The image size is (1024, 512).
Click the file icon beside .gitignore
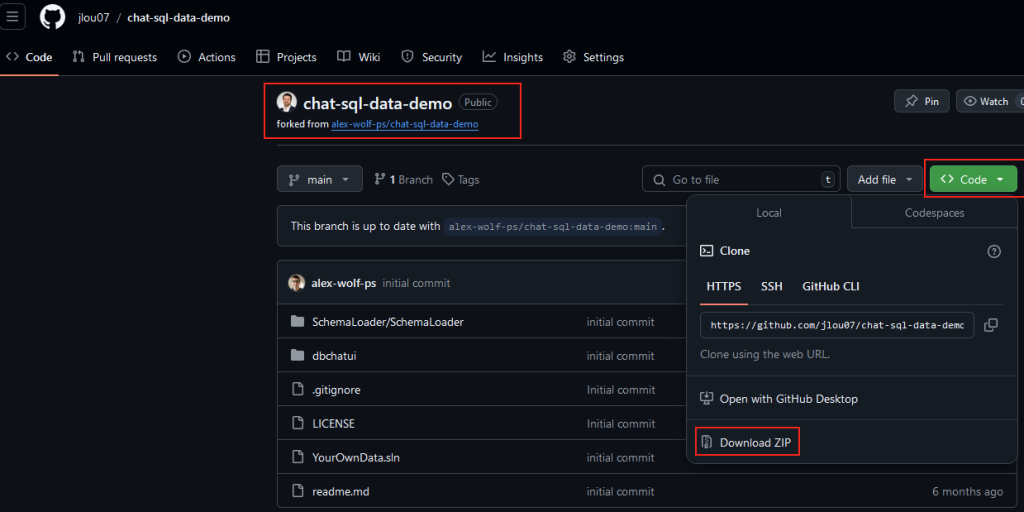[x=298, y=390]
